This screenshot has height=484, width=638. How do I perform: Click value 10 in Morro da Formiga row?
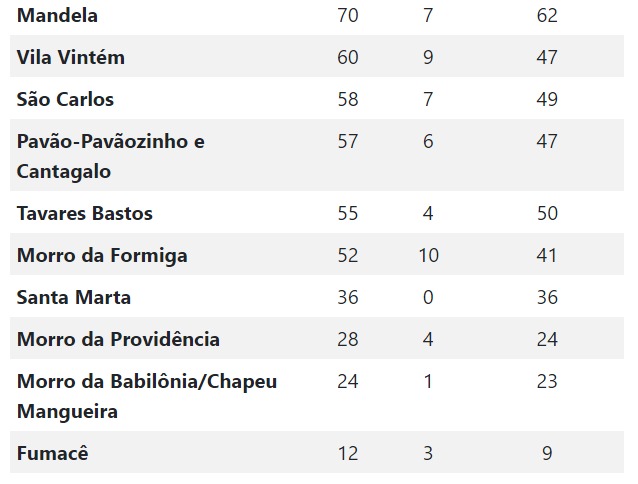point(428,255)
